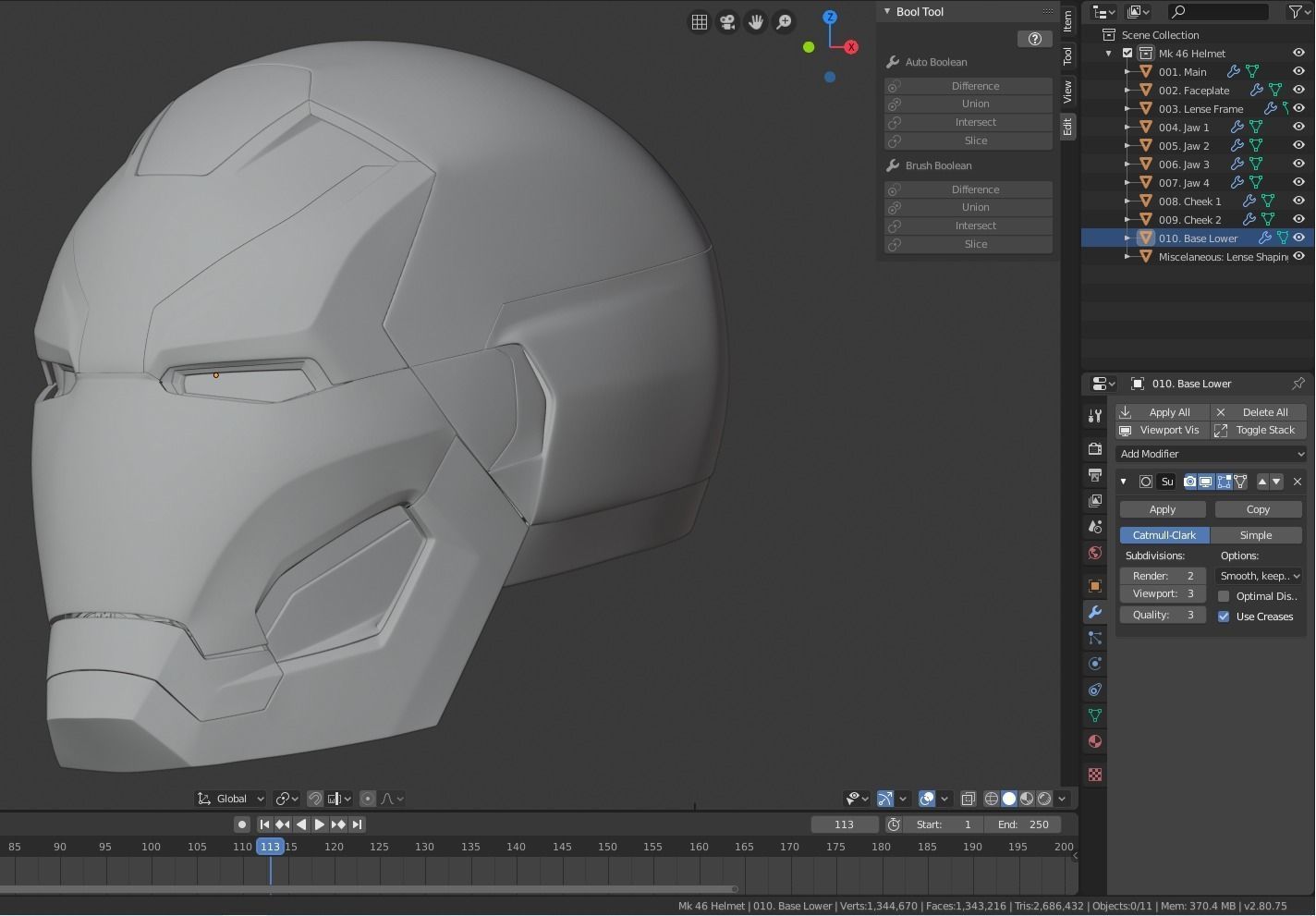This screenshot has width=1316, height=916.
Task: Switch to orthographic grid view icon
Action: 700,22
